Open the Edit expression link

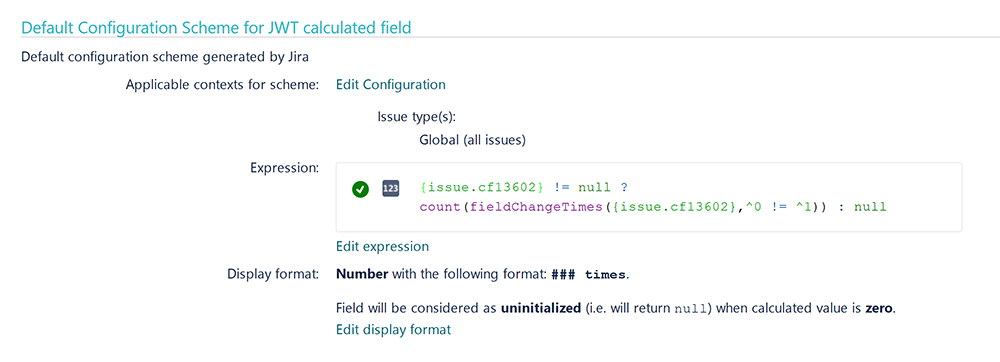(x=382, y=246)
